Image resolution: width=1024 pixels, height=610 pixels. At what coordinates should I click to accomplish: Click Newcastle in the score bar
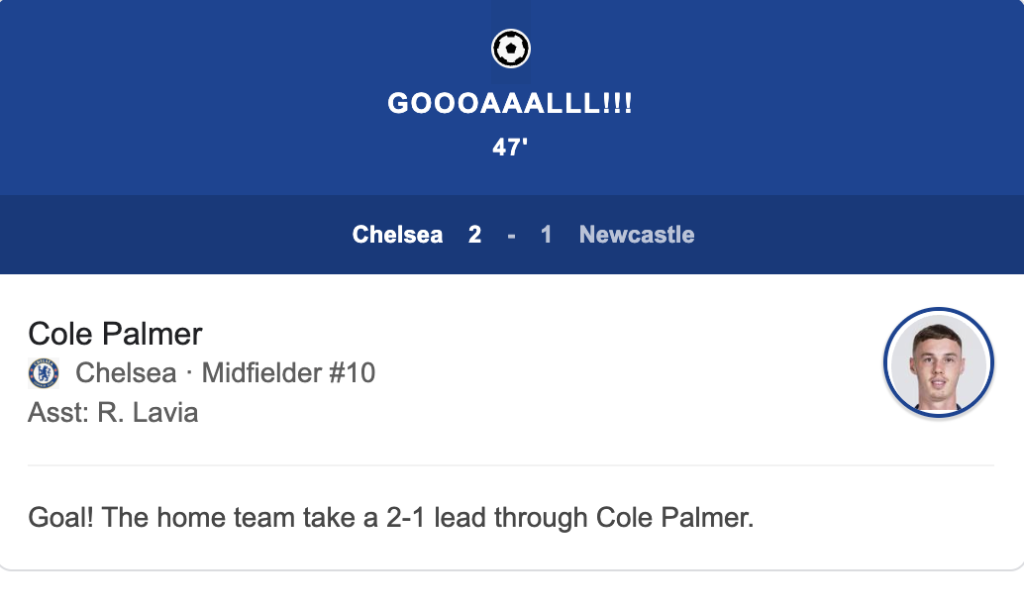(636, 235)
